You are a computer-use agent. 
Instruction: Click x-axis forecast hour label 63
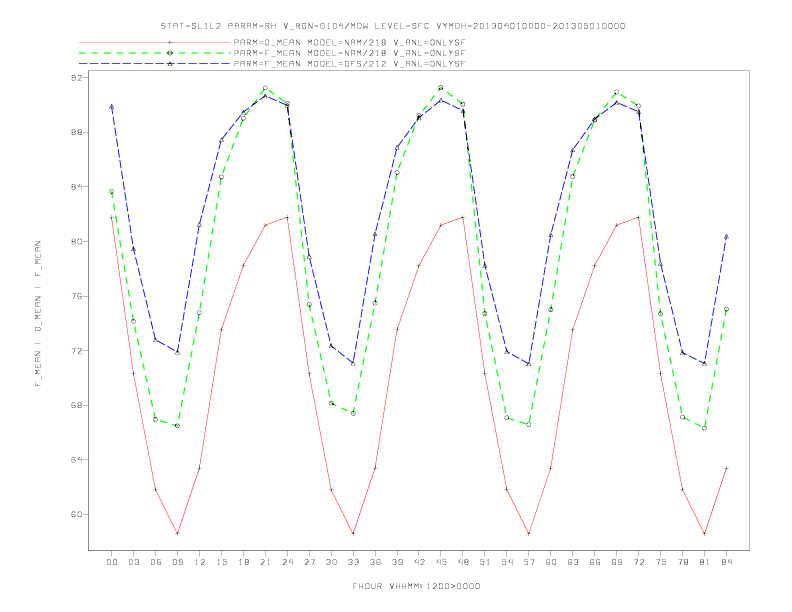573,562
